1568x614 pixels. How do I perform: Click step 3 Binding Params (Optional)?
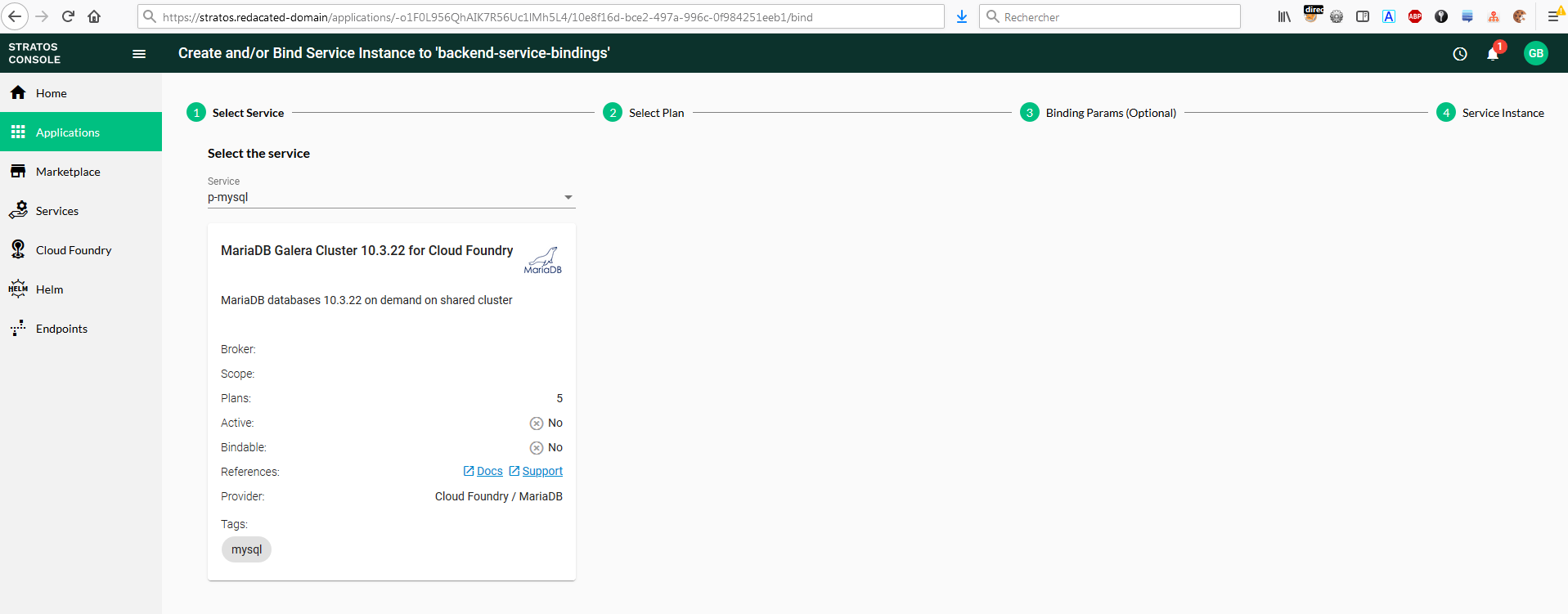1098,113
